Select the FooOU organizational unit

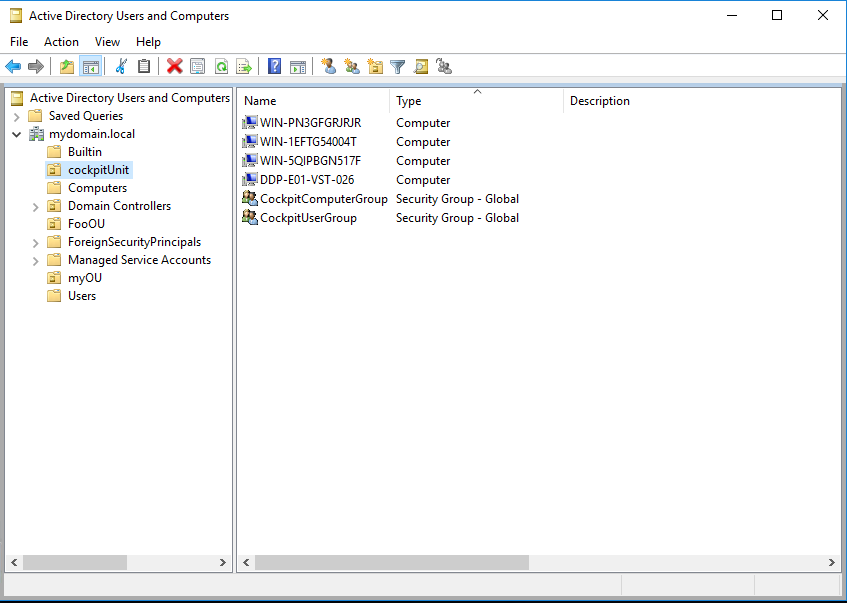coord(86,224)
